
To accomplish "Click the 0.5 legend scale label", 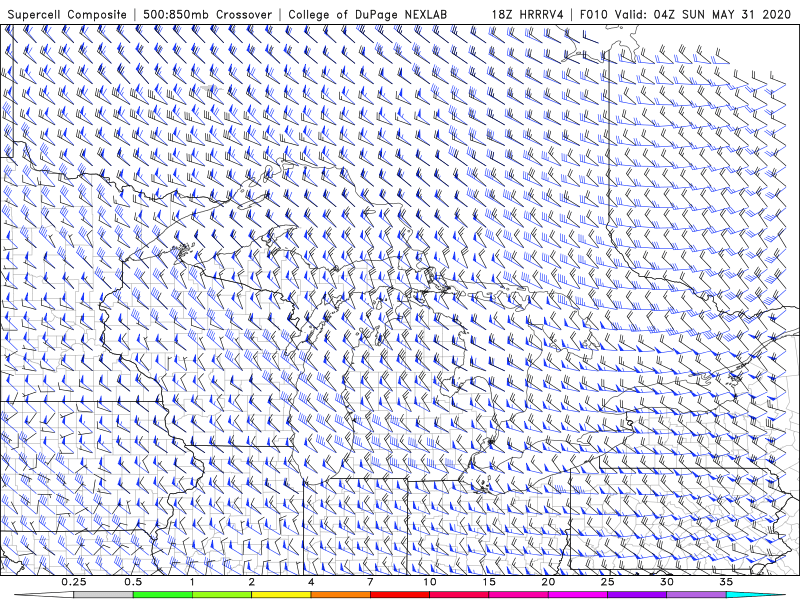I will click(133, 582).
